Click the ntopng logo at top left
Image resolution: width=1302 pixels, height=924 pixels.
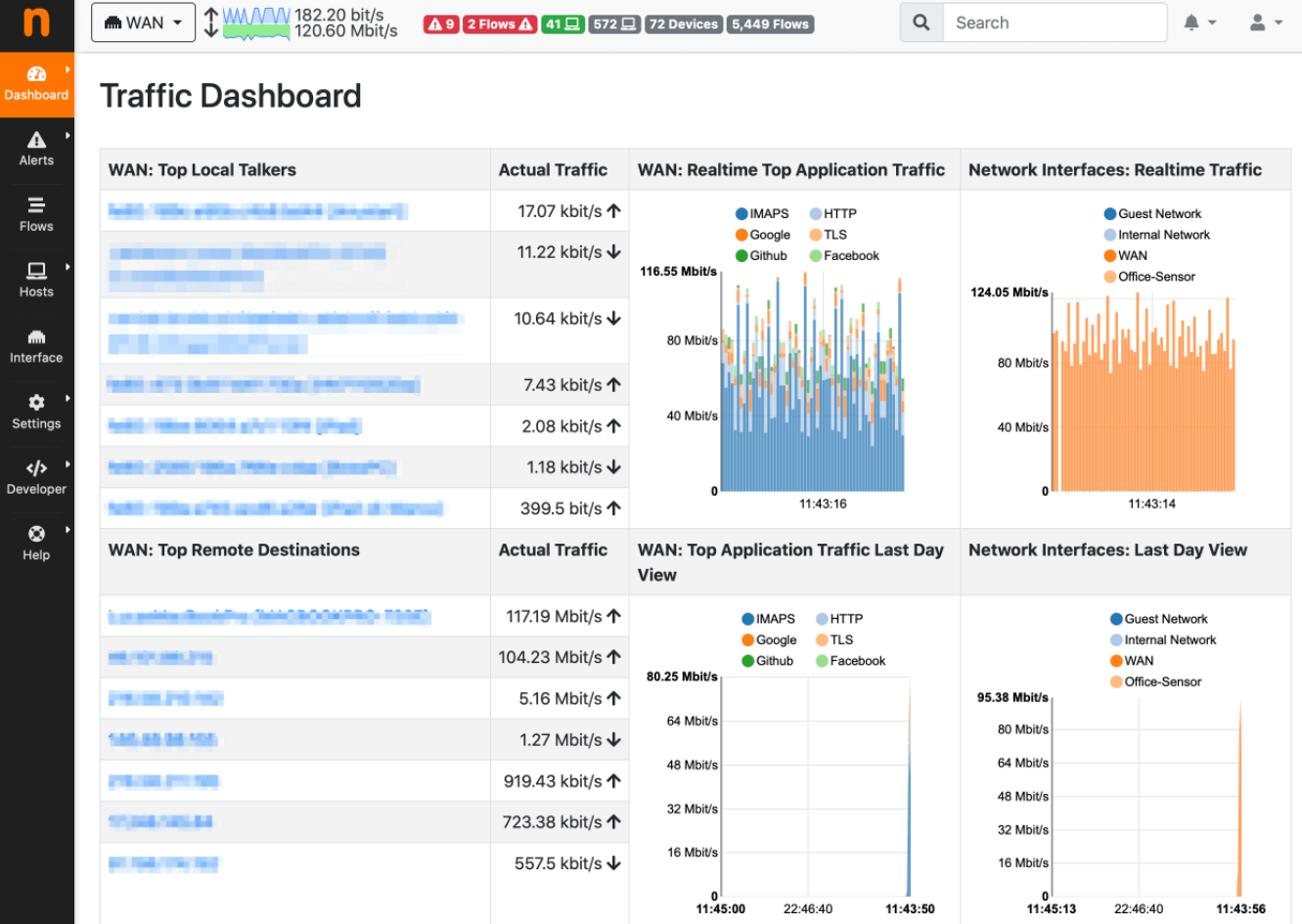[x=36, y=23]
